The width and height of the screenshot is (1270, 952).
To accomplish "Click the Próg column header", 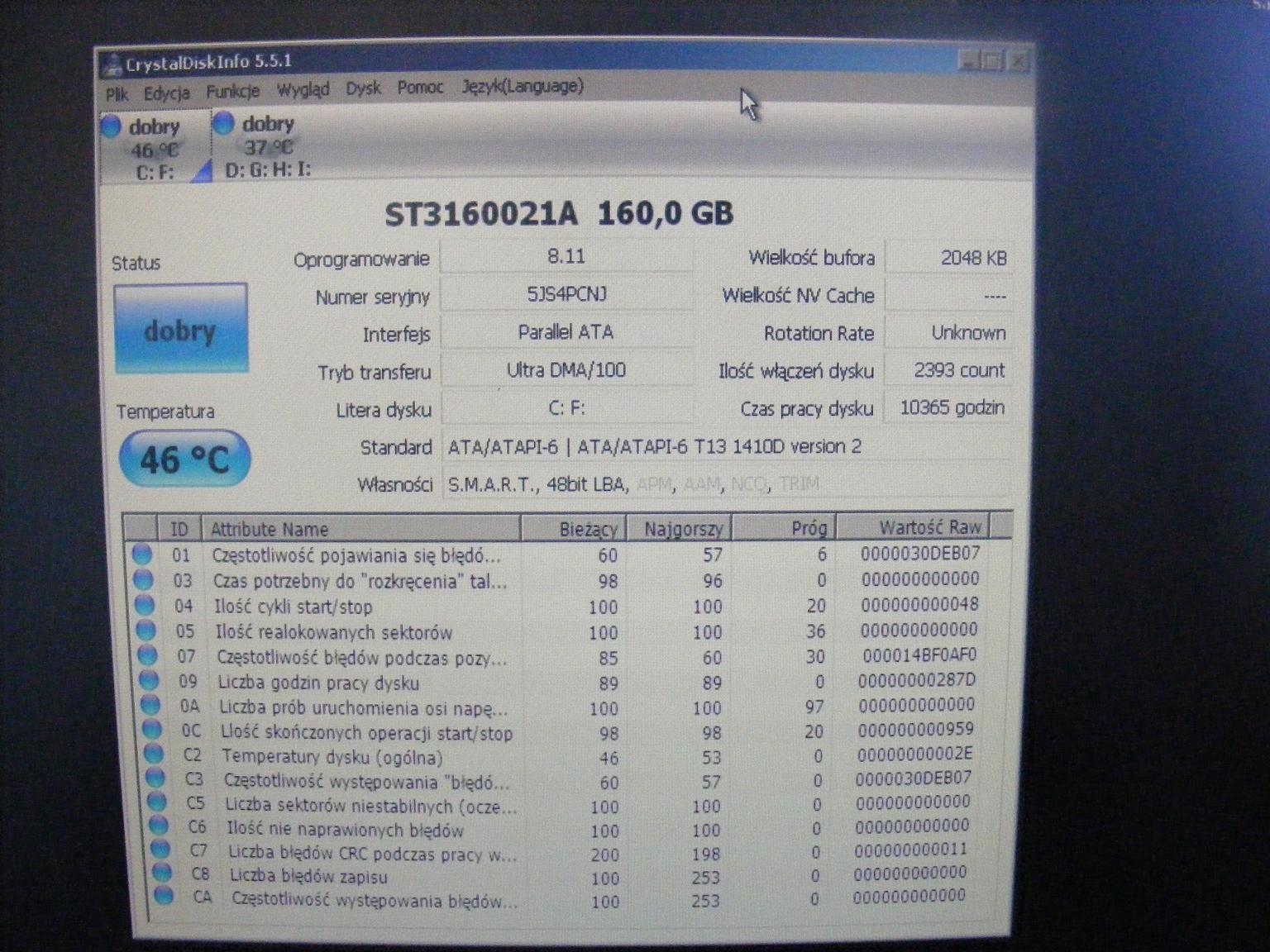I will (784, 526).
